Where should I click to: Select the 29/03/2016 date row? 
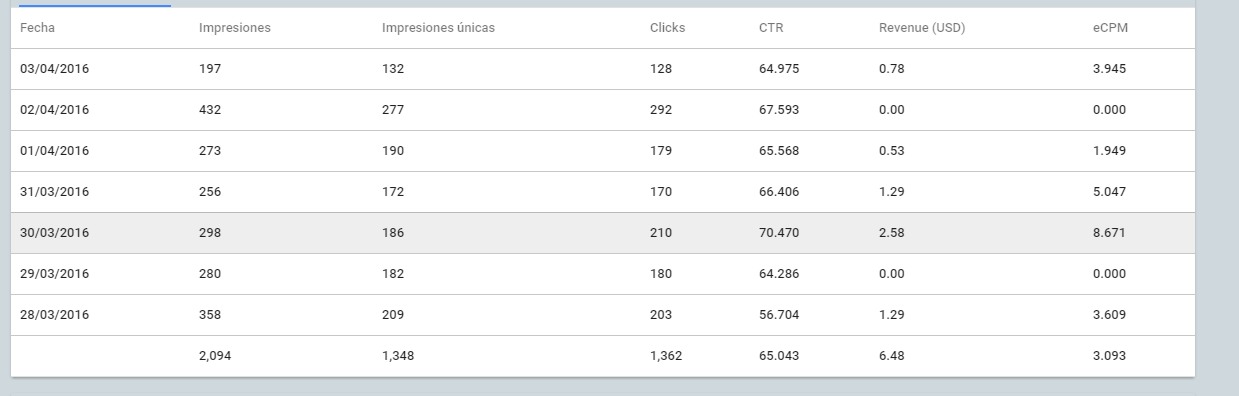pos(602,274)
